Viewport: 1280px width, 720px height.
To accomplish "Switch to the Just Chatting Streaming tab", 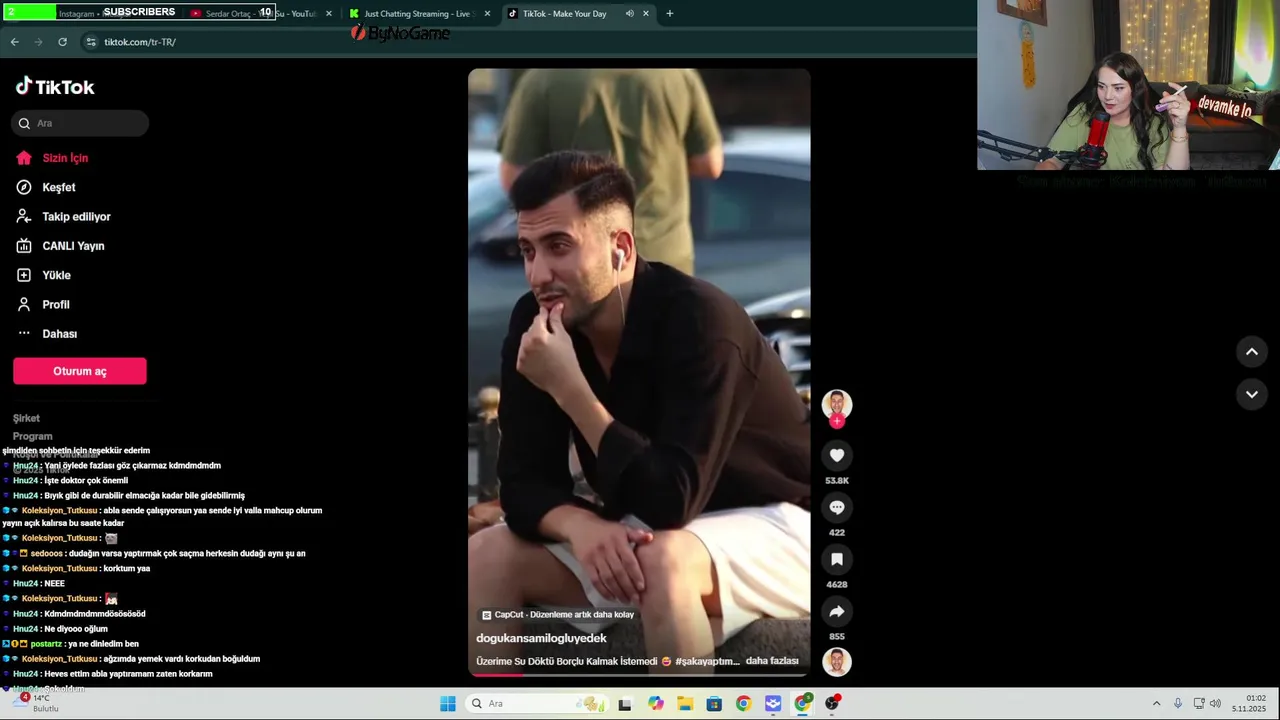I will pos(417,14).
